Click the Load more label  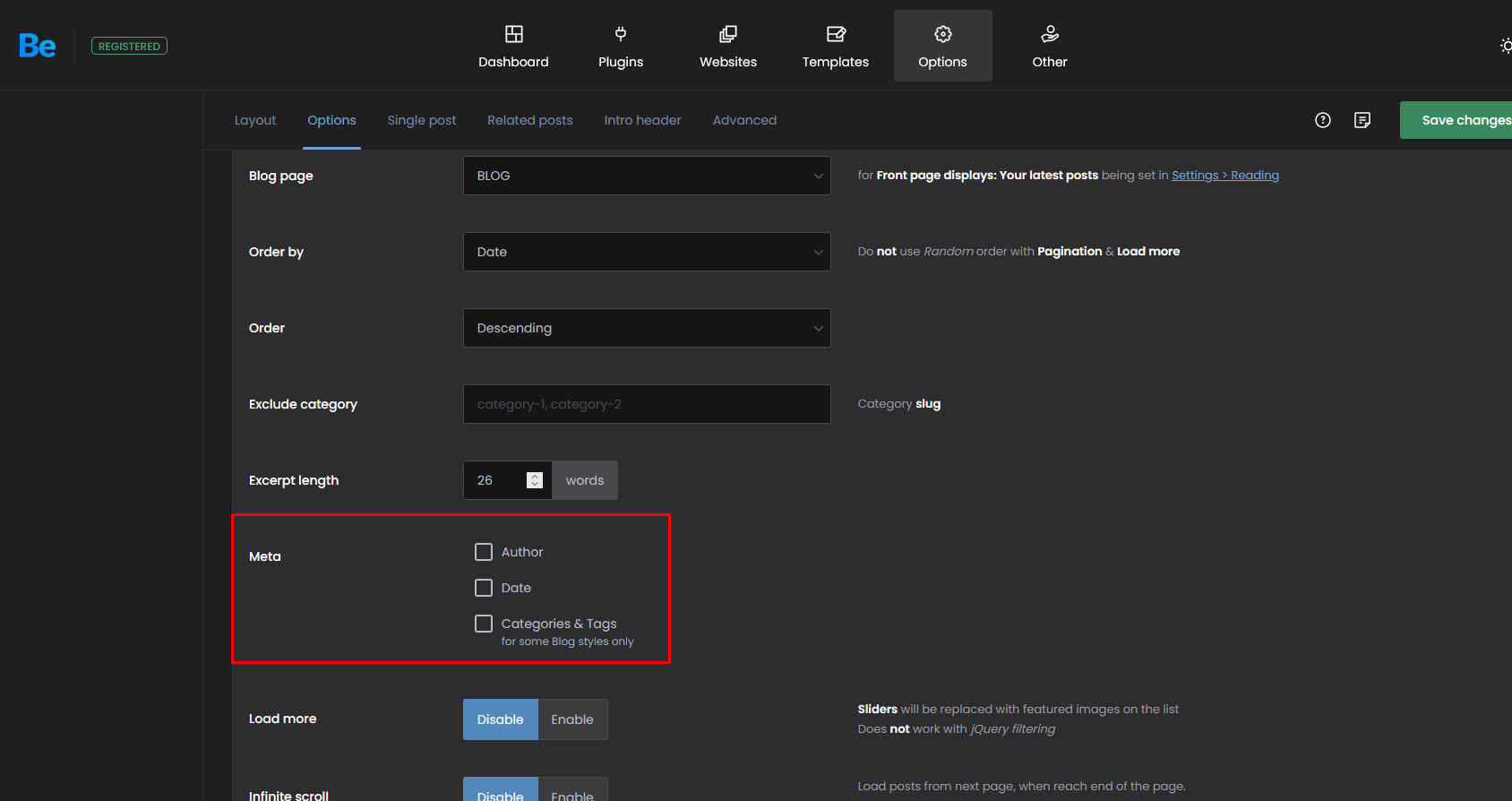click(282, 719)
